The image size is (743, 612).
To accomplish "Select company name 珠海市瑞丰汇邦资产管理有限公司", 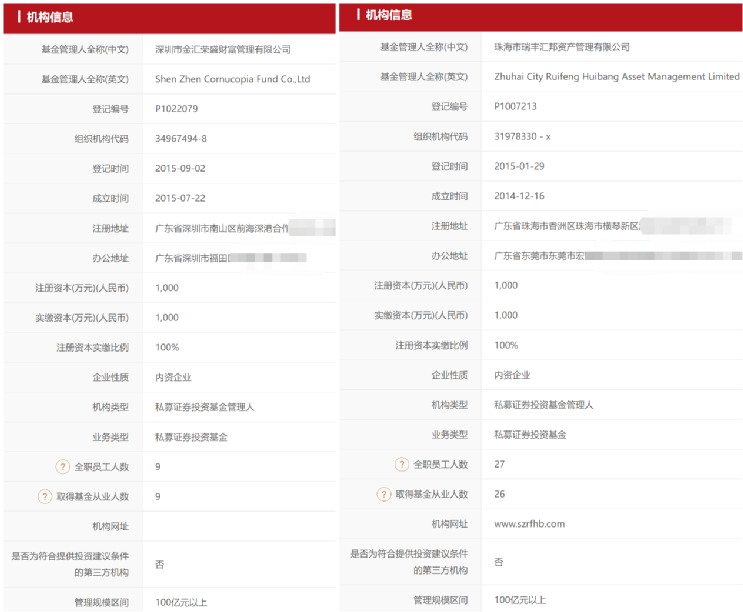I will (562, 47).
